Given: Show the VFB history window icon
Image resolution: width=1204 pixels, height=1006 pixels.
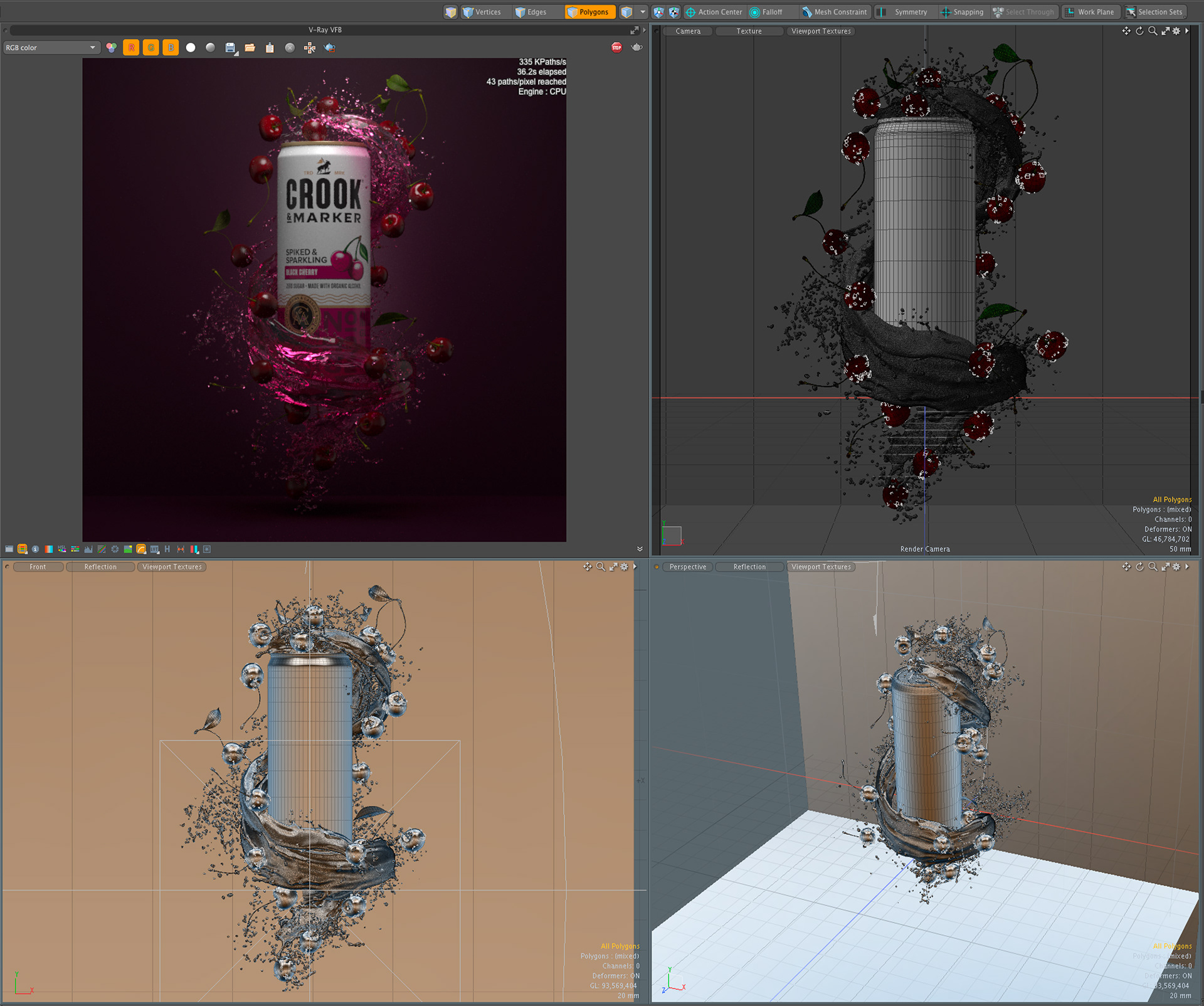Looking at the screenshot, I should [9, 549].
